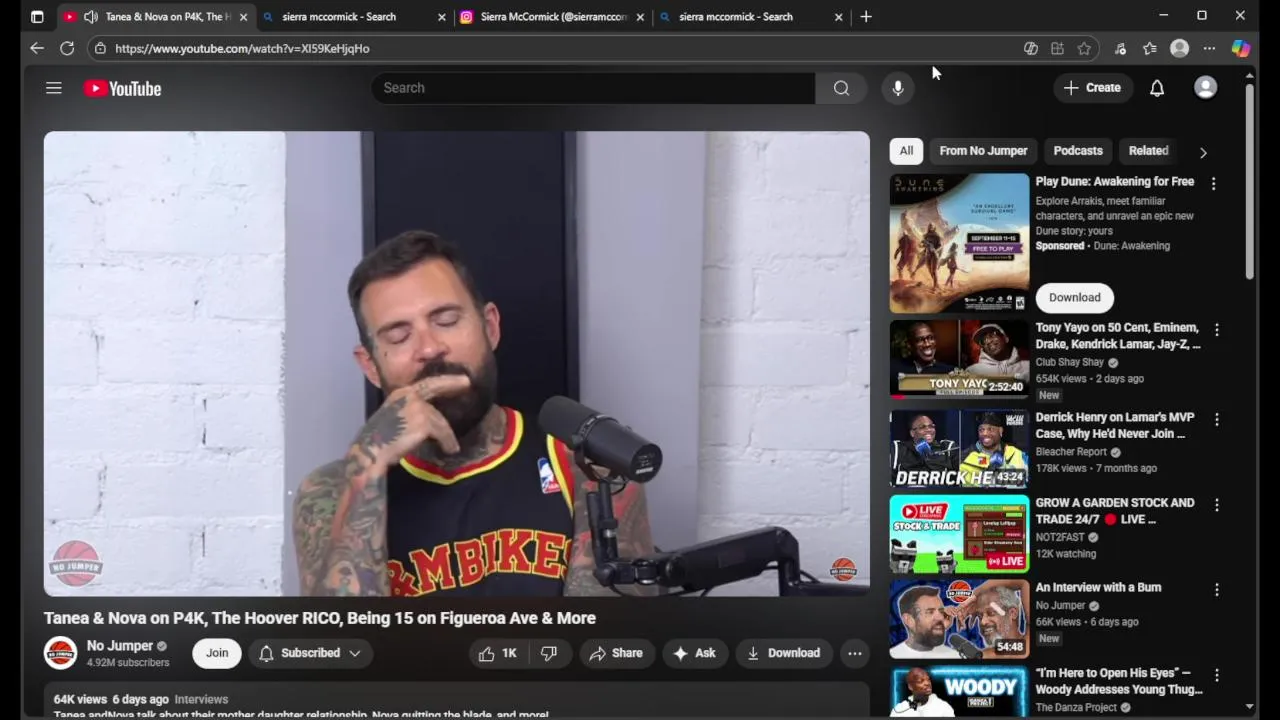This screenshot has width=1280, height=720.
Task: Share this video
Action: click(616, 653)
